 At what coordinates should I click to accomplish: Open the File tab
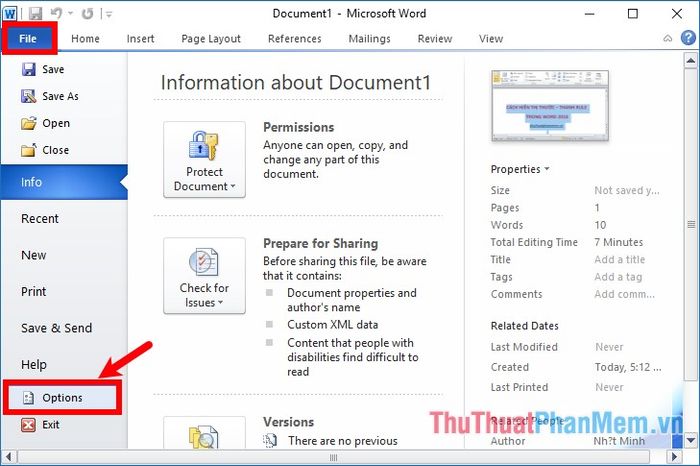[x=28, y=39]
